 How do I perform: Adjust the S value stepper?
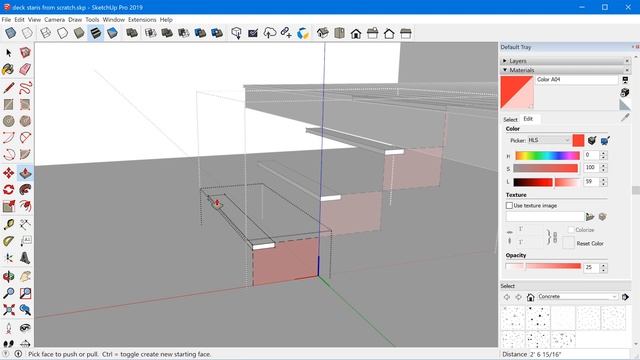pos(604,168)
